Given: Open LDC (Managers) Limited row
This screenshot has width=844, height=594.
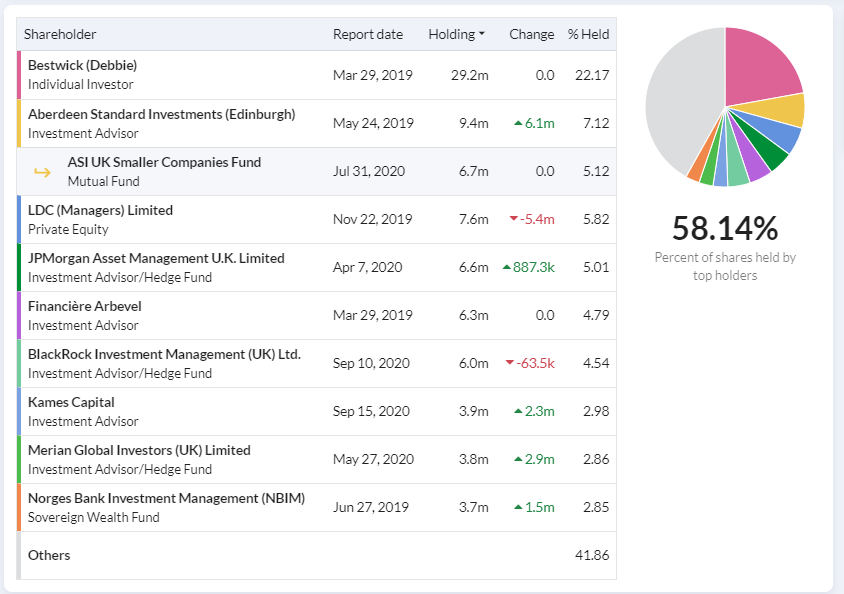Looking at the screenshot, I should point(100,210).
